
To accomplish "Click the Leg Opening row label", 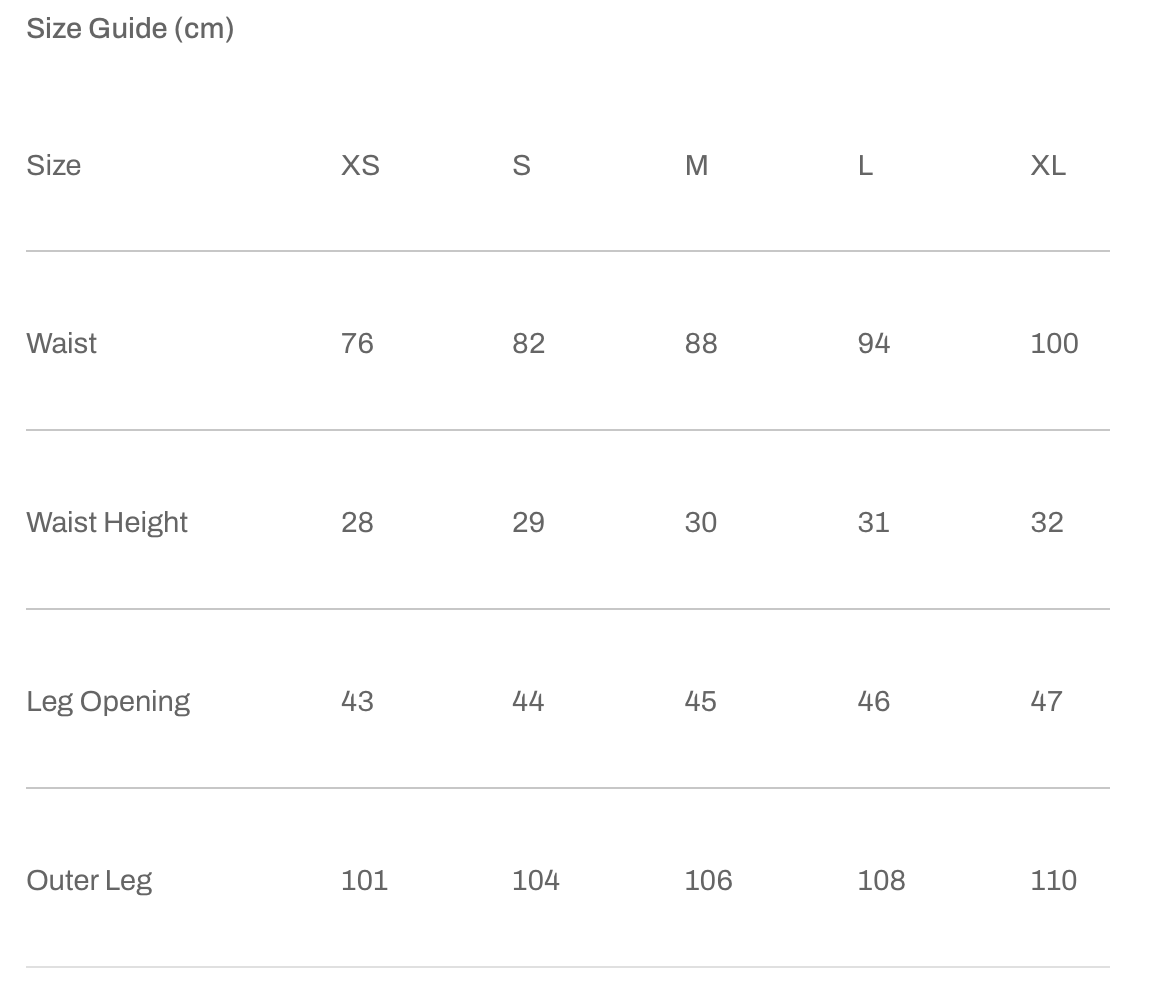I will click(108, 701).
